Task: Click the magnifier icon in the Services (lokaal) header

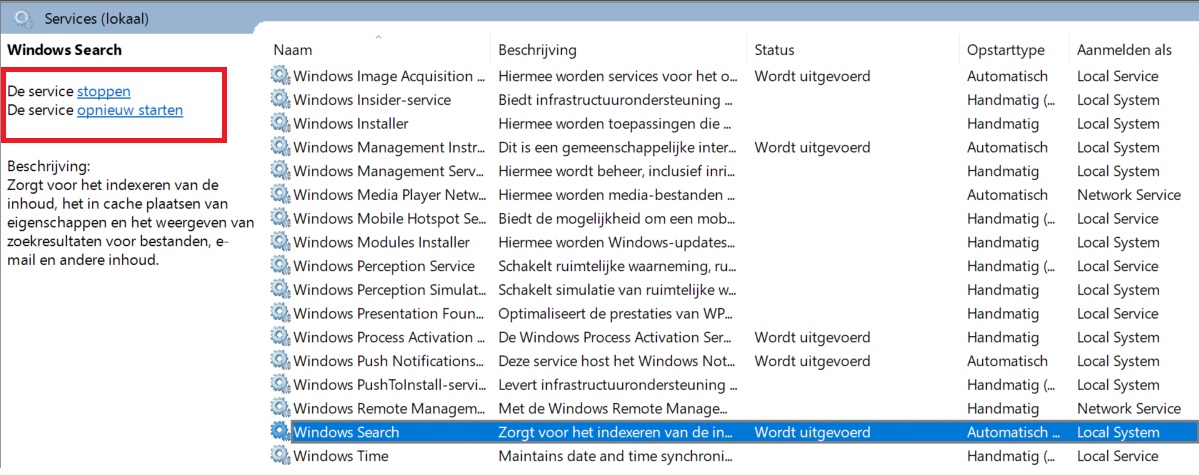Action: [23, 18]
